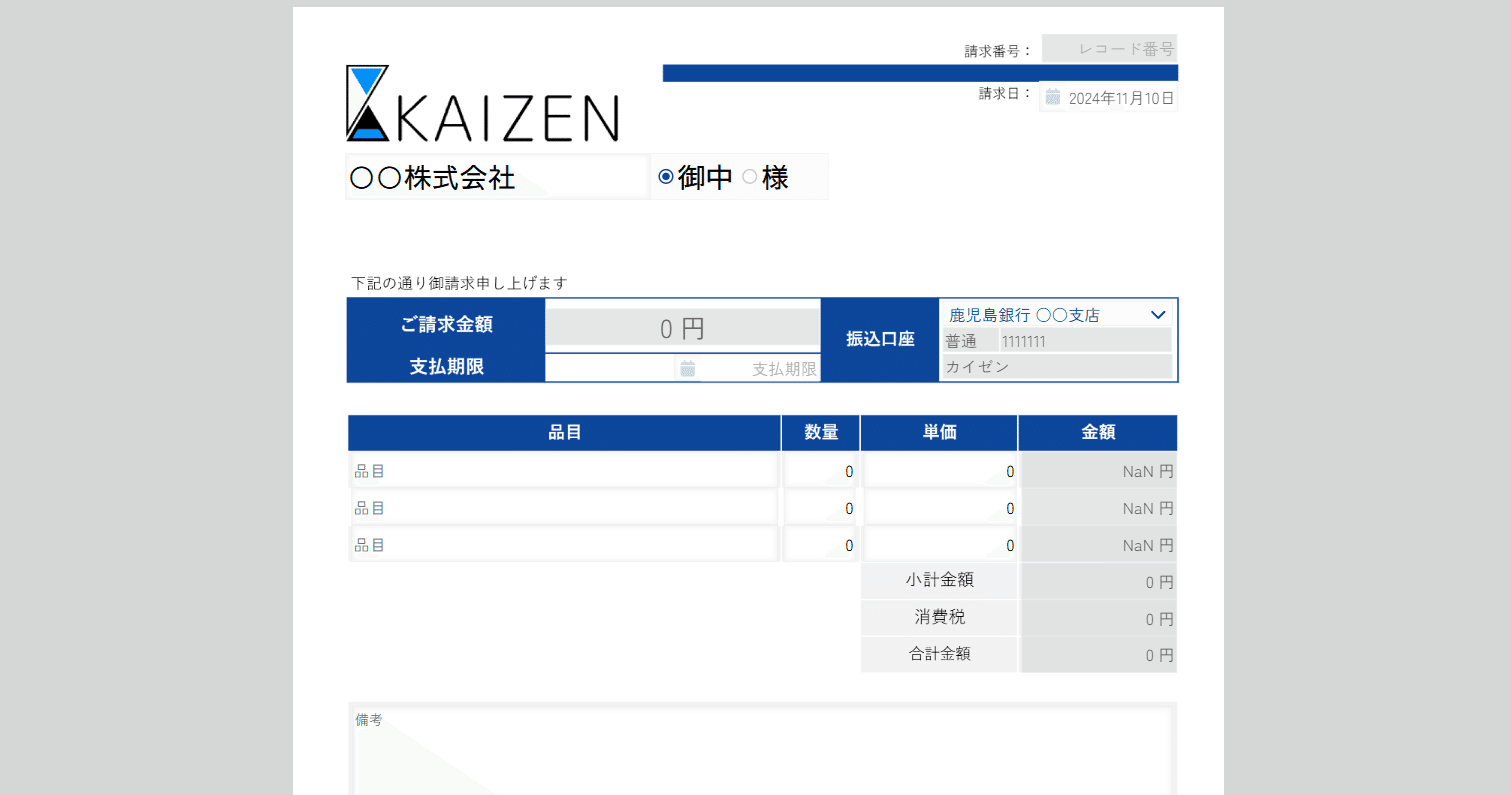
Task: Click the third row 品目 input
Action: (564, 545)
